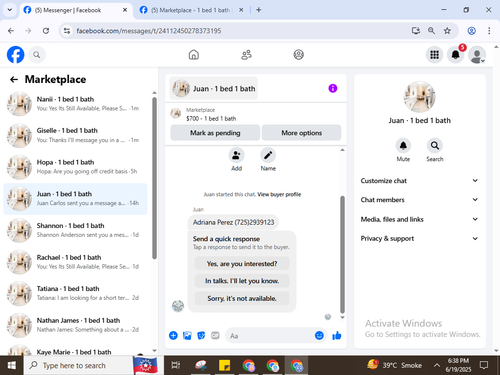Click the browser address bar URL
Screen dimensions: 500x375
(148, 31)
